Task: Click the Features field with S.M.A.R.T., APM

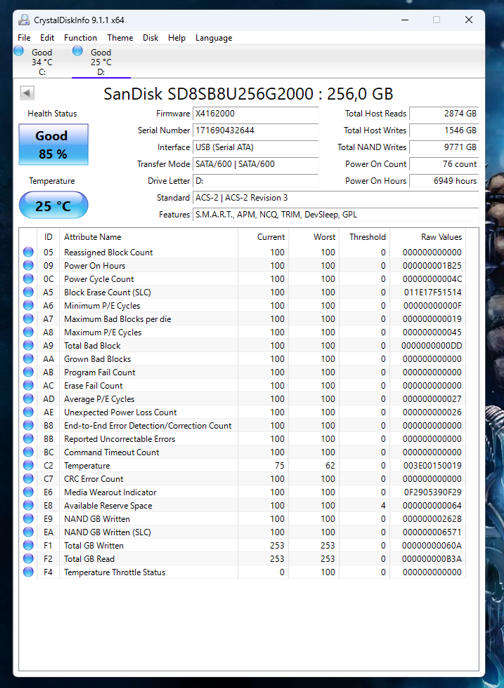Action: coord(336,215)
